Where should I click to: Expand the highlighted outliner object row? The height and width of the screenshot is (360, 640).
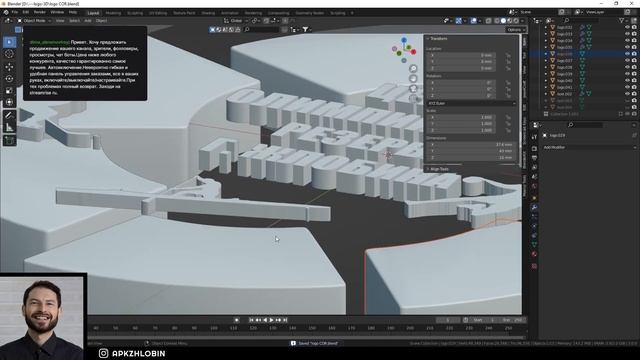click(x=546, y=53)
